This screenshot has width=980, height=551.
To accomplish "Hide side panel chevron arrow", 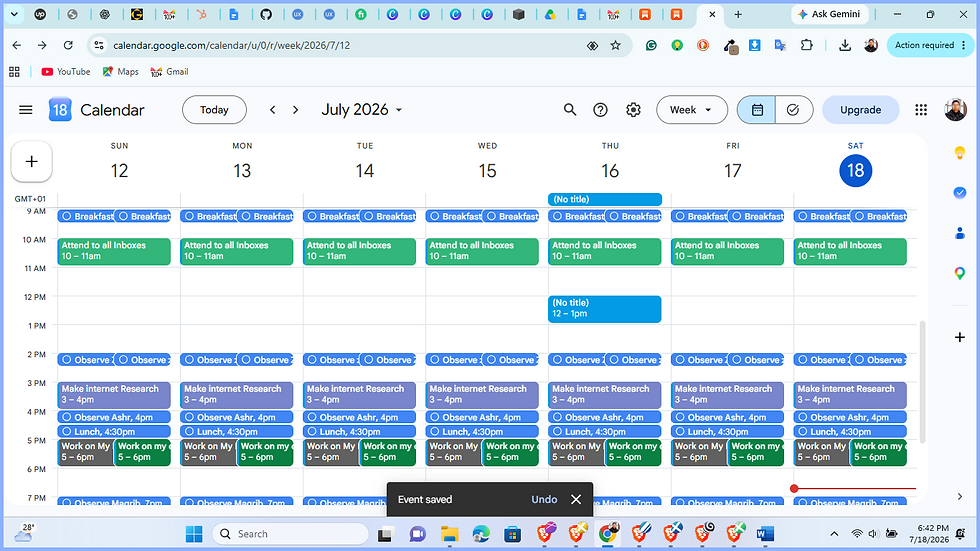I will 960,497.
